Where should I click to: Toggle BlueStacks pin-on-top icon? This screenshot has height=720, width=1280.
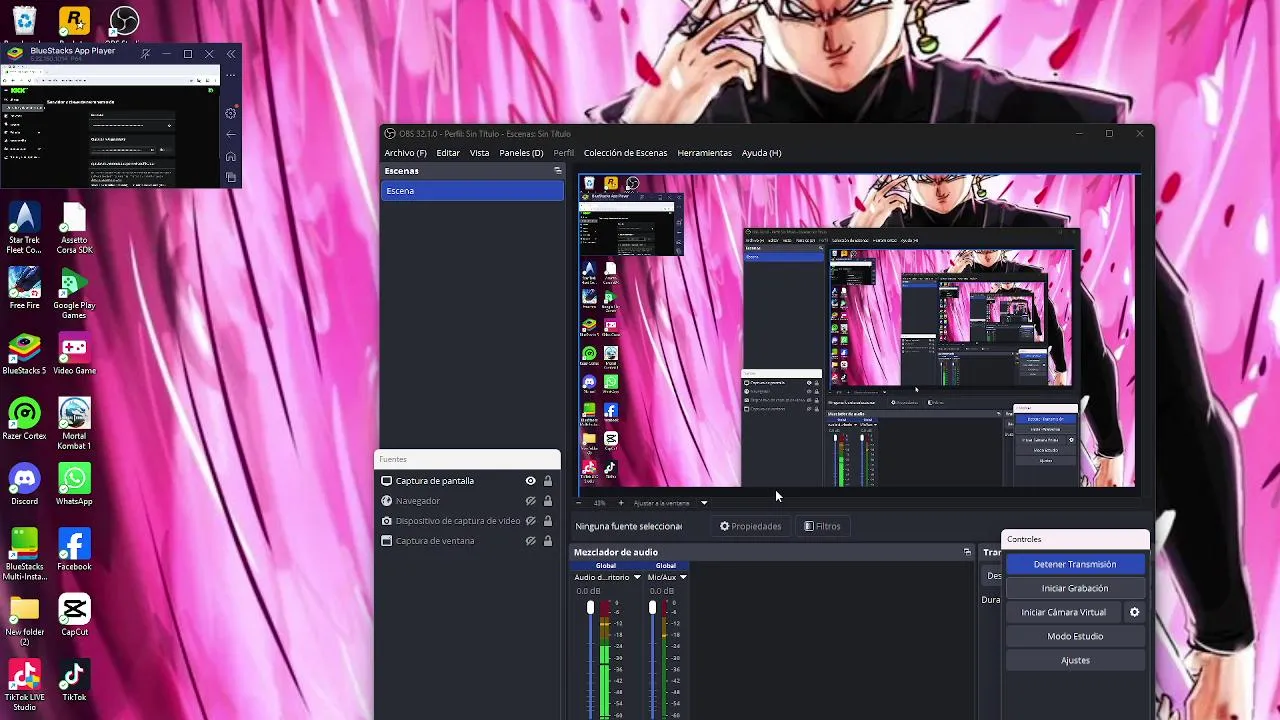pos(145,54)
